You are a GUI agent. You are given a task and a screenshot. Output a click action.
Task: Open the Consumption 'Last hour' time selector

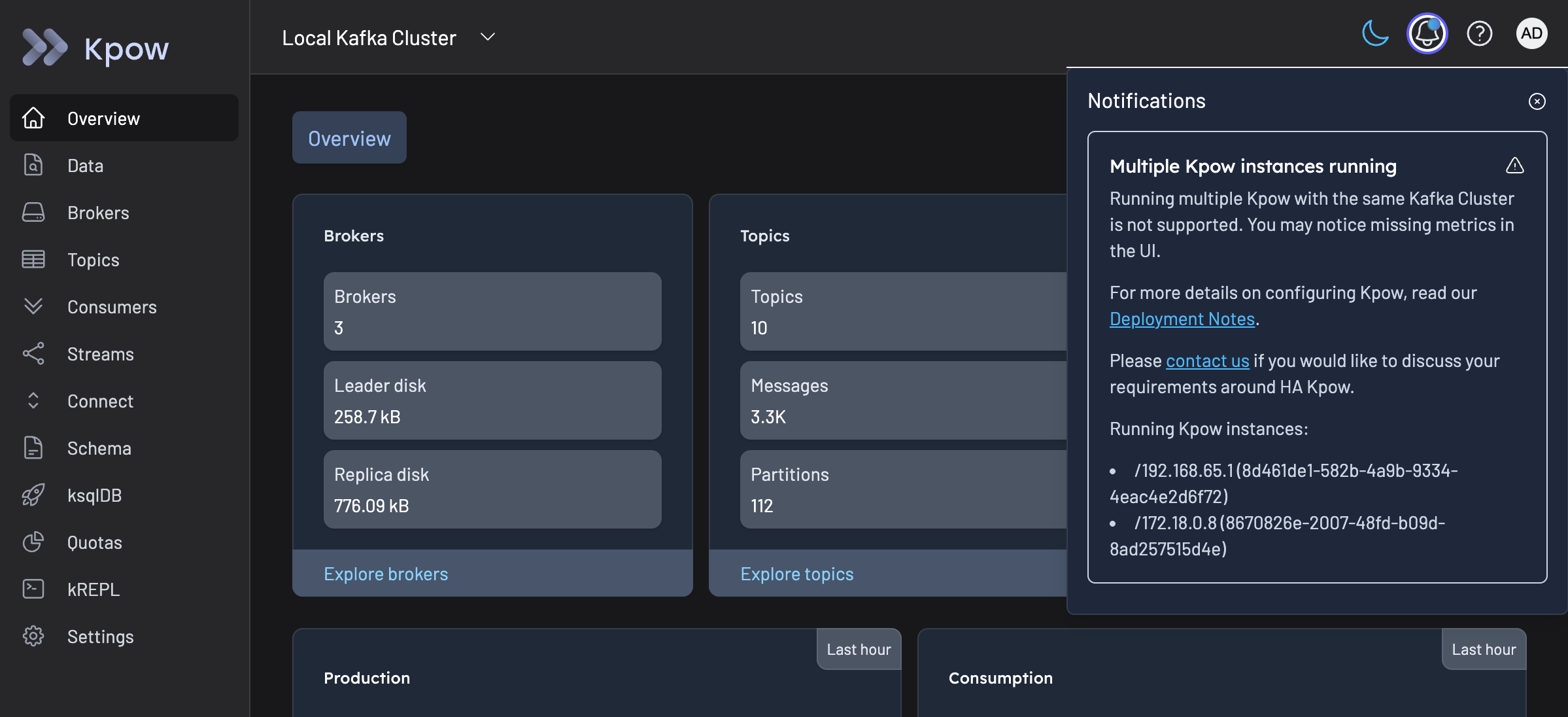[x=1484, y=648]
